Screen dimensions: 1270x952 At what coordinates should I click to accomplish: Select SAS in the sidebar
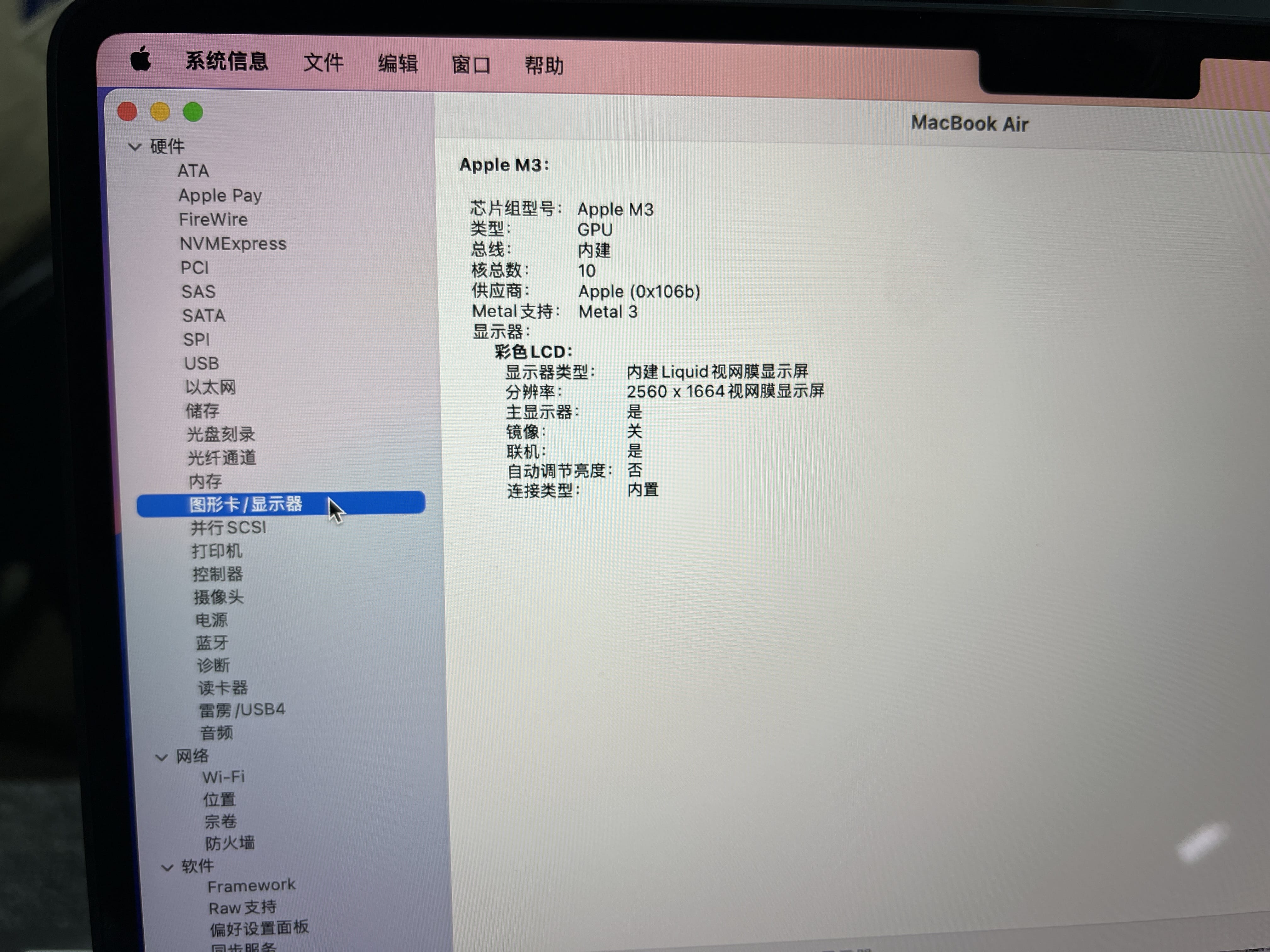[x=199, y=292]
